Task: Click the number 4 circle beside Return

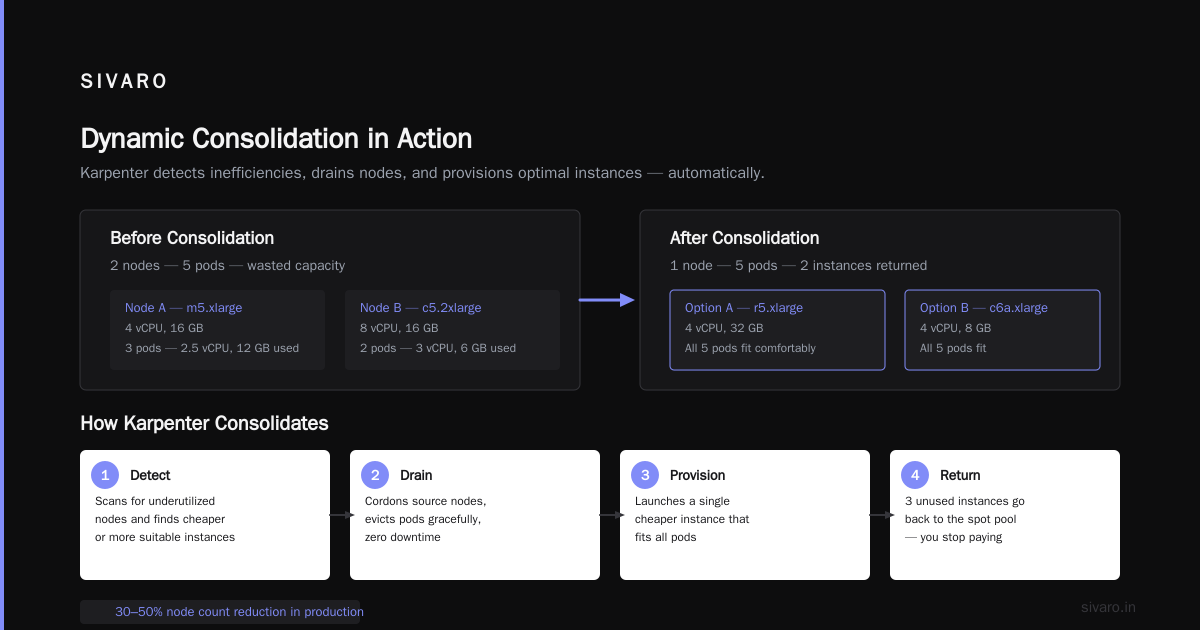Action: point(915,475)
